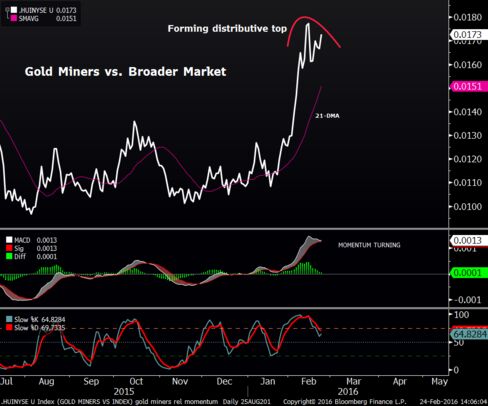Select the 'Forming distributive top' annotation
This screenshot has height=406, width=488.
pyautogui.click(x=227, y=29)
